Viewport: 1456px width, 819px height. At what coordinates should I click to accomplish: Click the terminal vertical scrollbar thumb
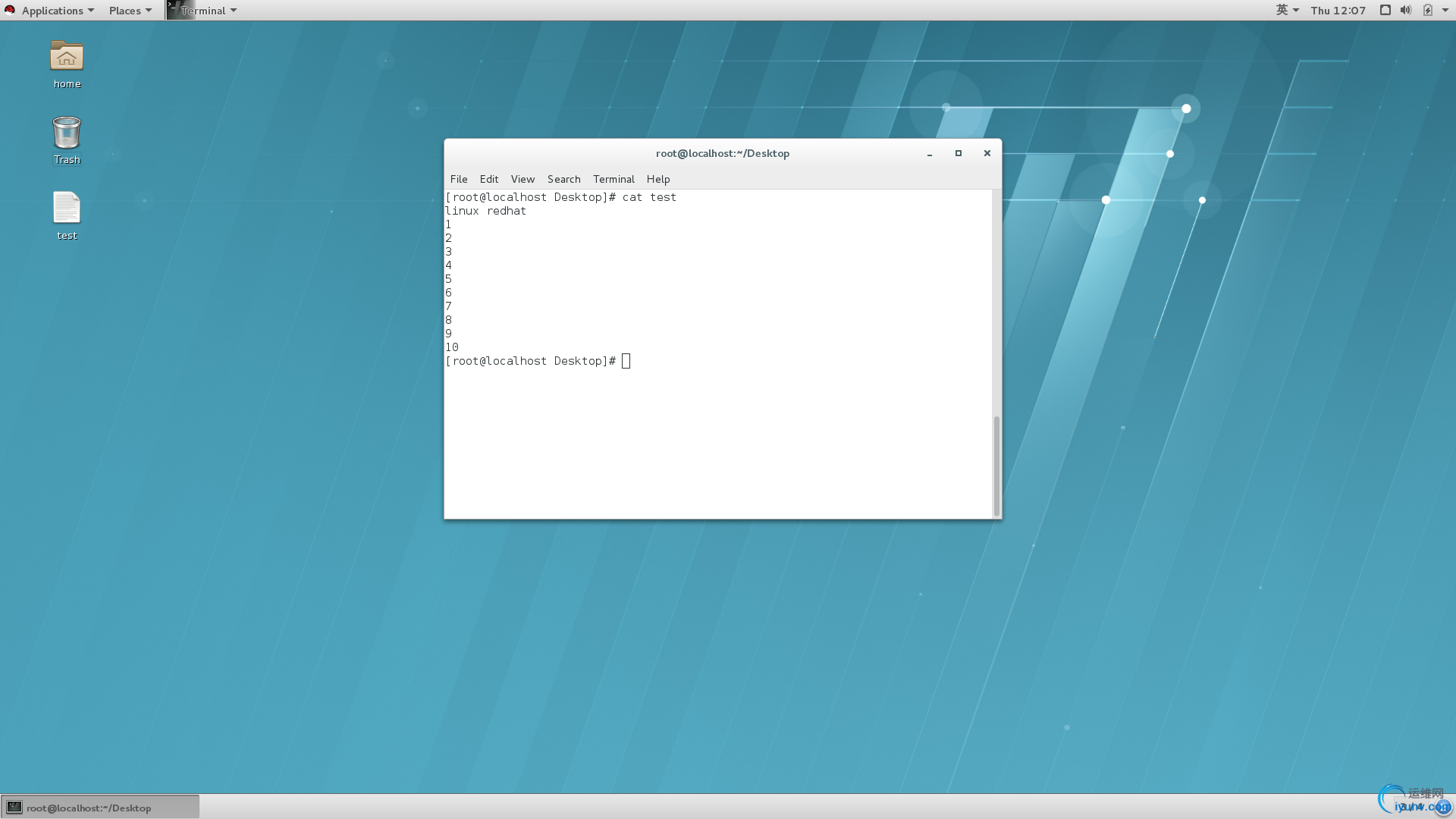tap(996, 466)
